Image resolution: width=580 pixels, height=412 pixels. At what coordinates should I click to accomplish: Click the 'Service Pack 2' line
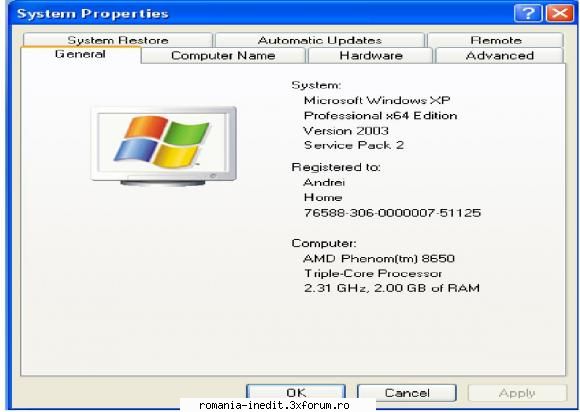coord(354,145)
